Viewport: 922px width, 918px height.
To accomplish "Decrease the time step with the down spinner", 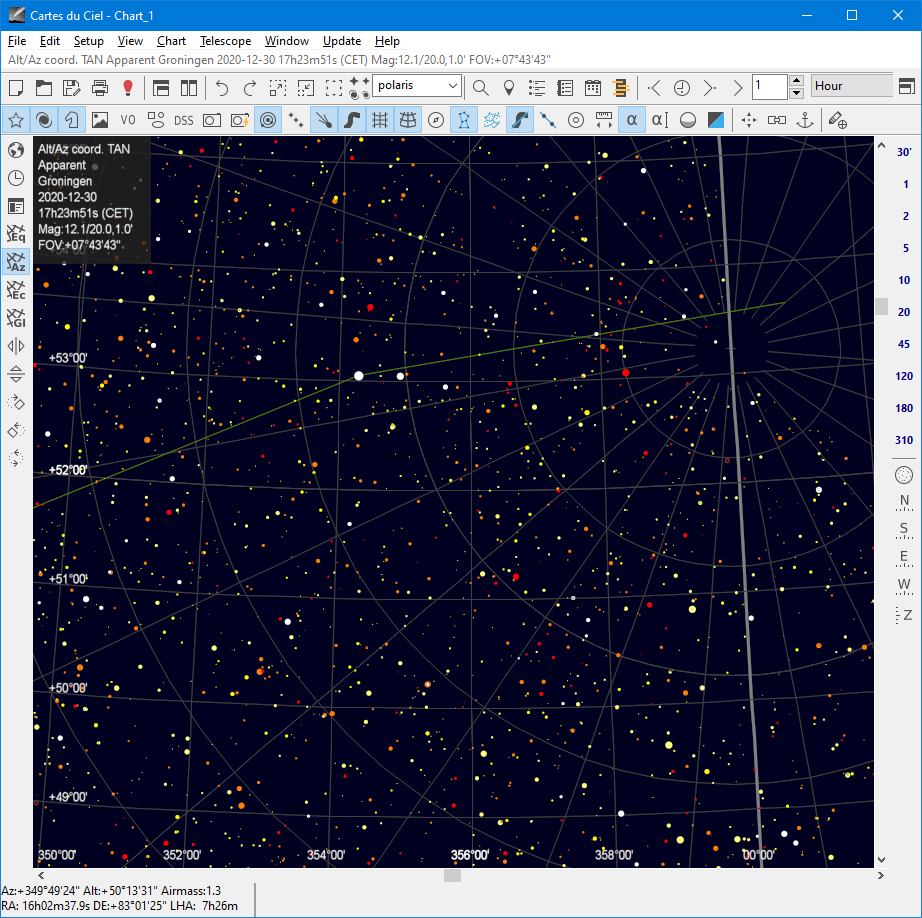I will (x=796, y=93).
